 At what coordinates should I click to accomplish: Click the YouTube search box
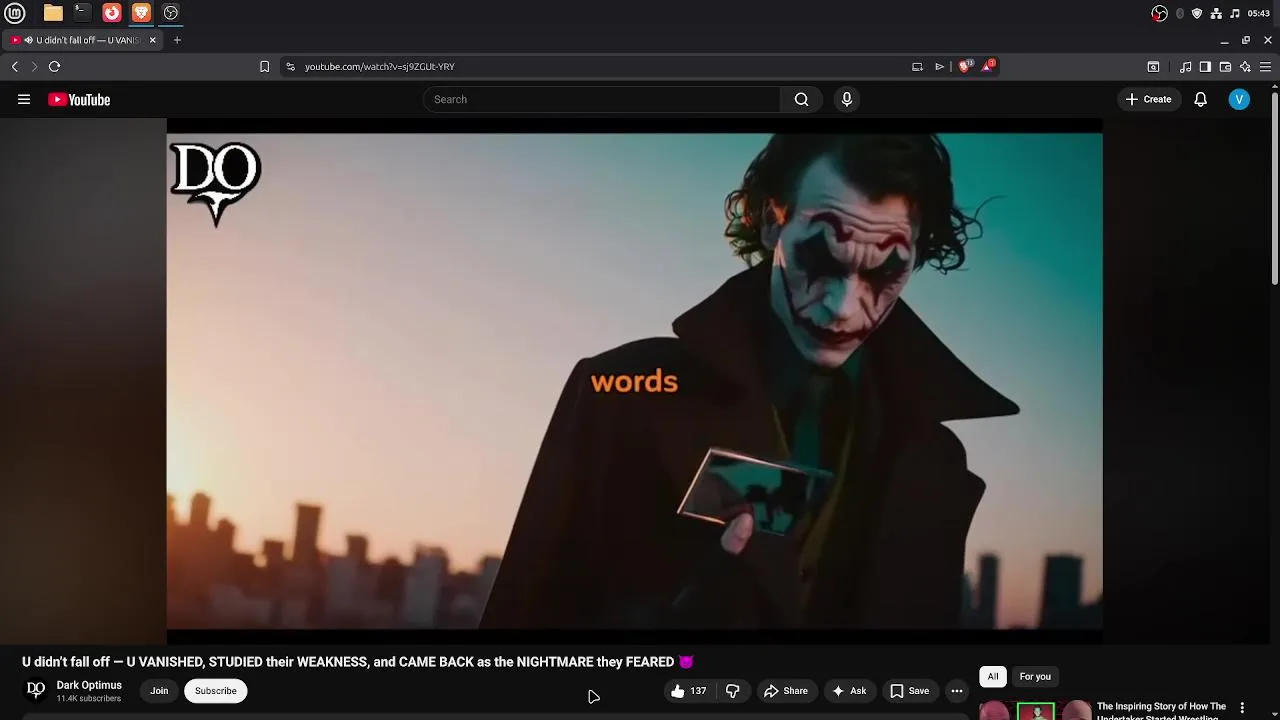(602, 99)
